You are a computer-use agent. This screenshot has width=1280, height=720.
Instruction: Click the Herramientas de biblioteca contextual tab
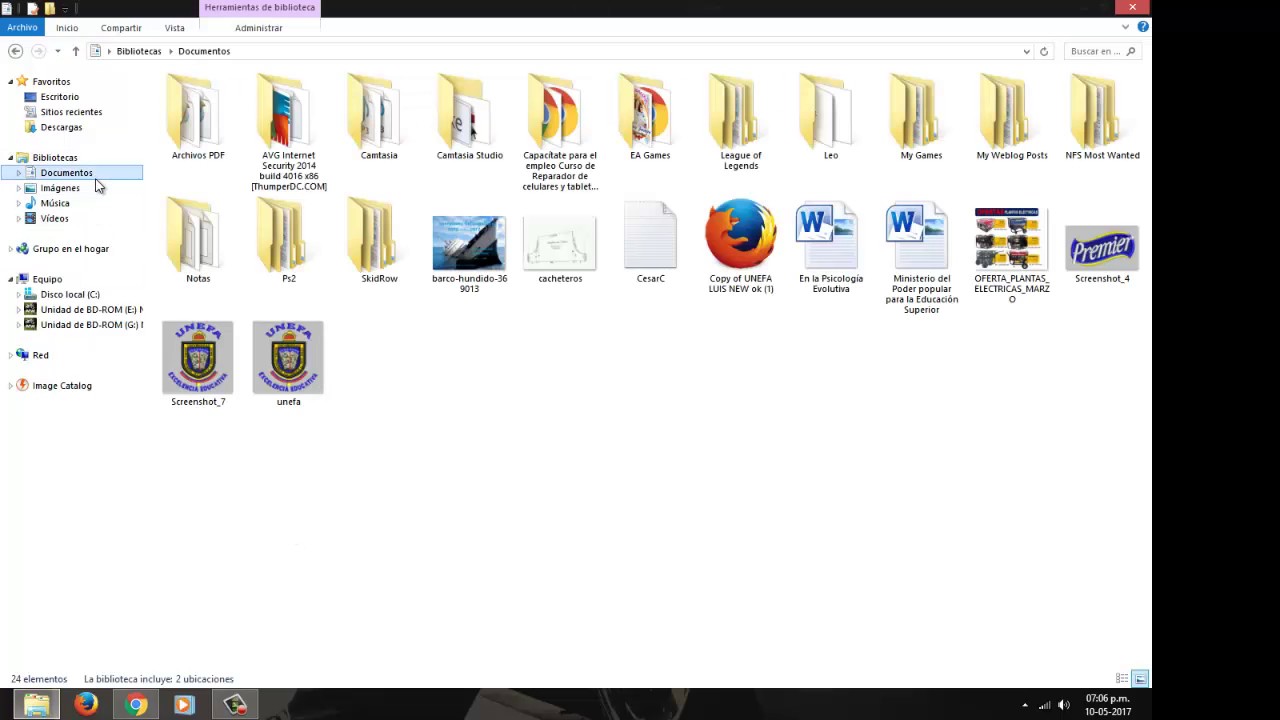(259, 7)
